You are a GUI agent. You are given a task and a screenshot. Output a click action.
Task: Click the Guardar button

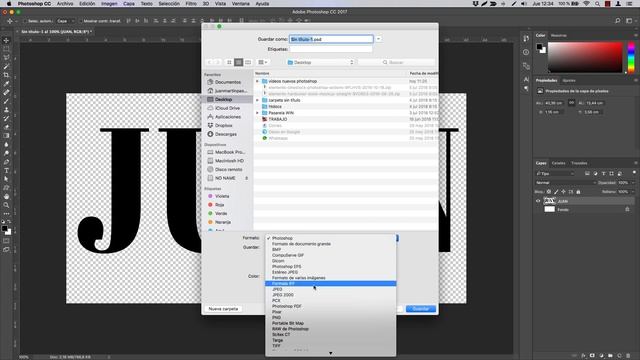click(x=421, y=309)
